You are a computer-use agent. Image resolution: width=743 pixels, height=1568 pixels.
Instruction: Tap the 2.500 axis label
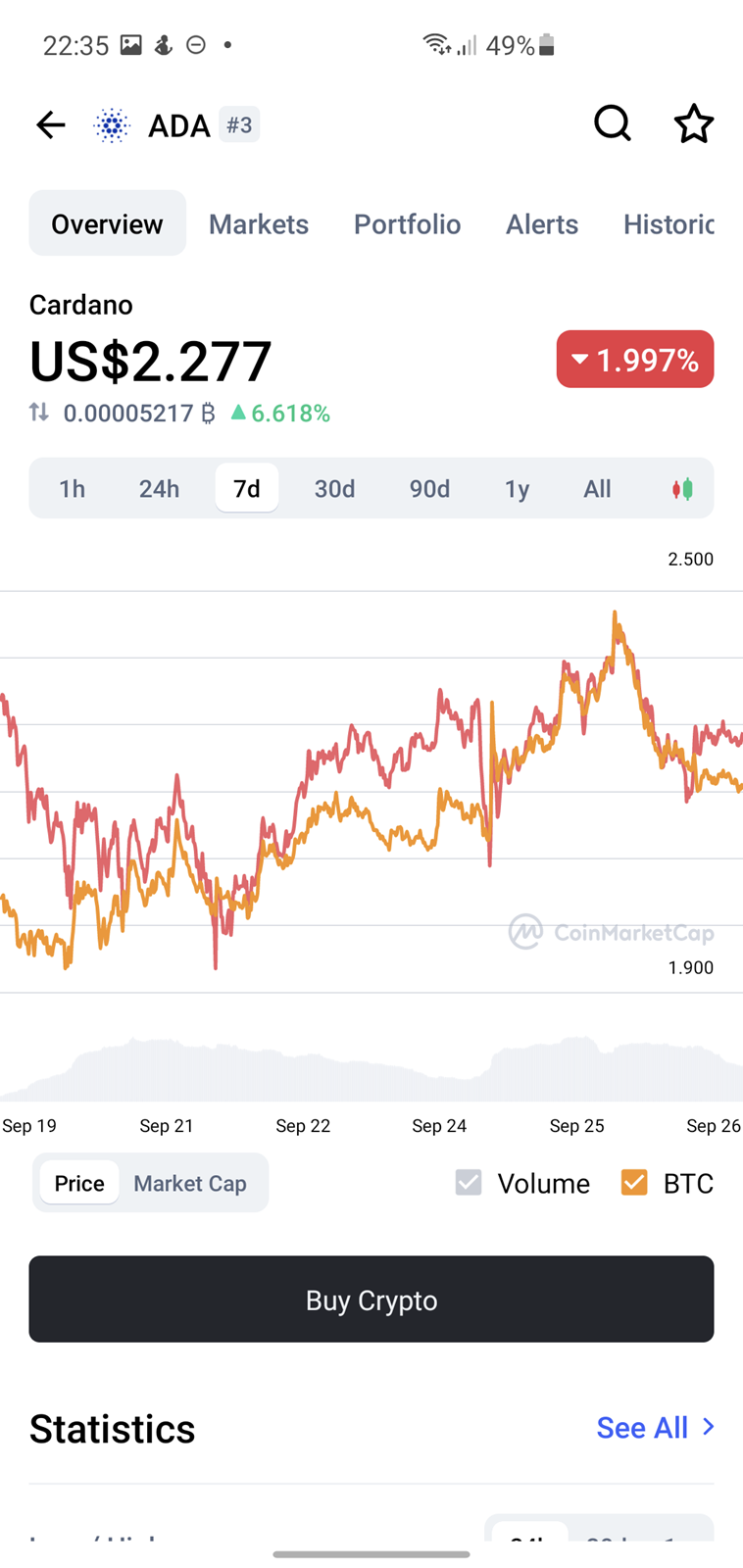(x=690, y=559)
